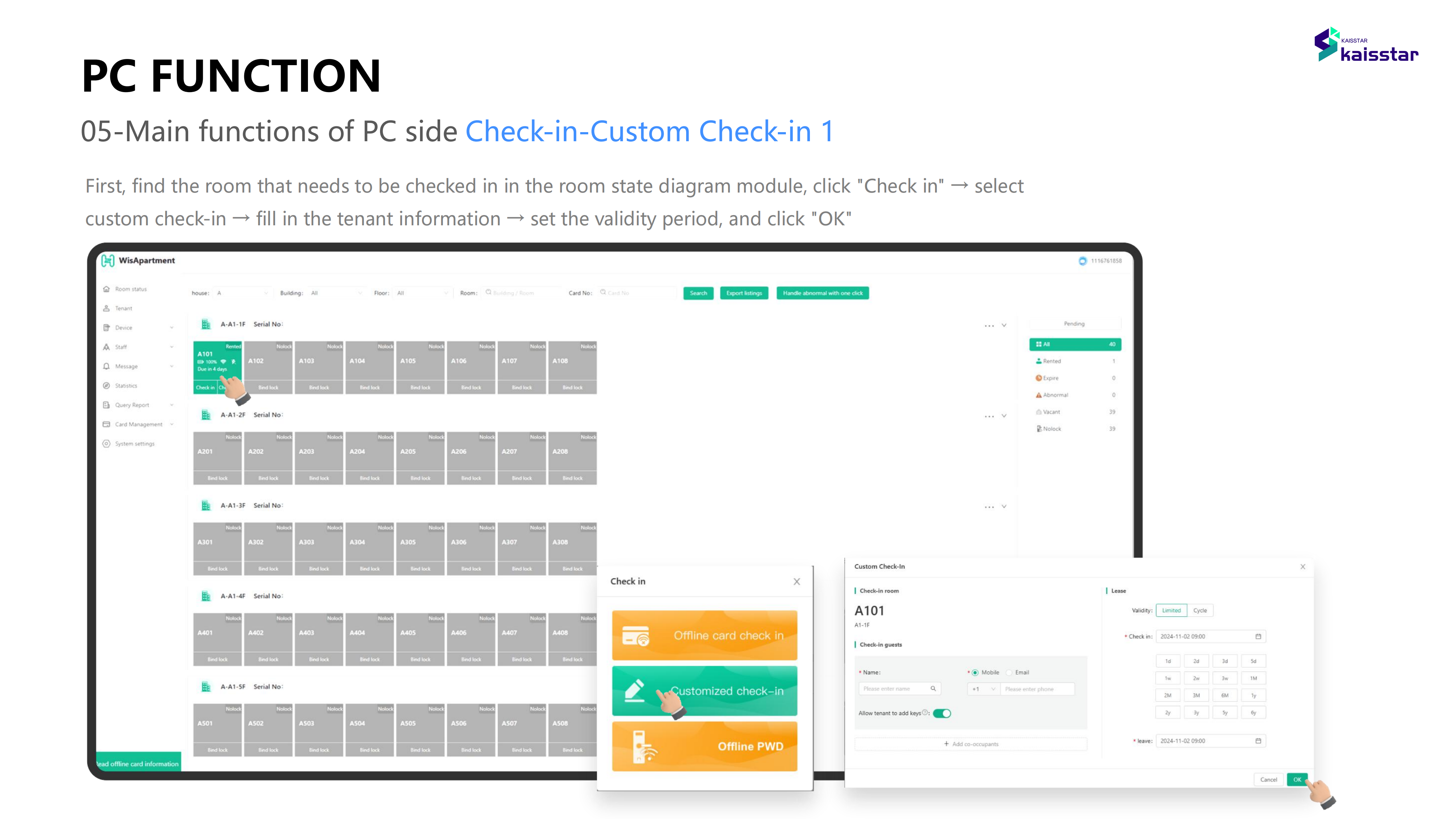This screenshot has height=819, width=1456.
Task: Click the Staff sidebar icon
Action: (106, 347)
